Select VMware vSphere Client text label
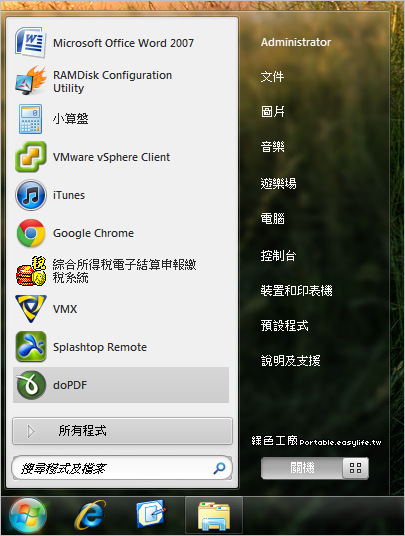405x536 pixels. tap(111, 157)
